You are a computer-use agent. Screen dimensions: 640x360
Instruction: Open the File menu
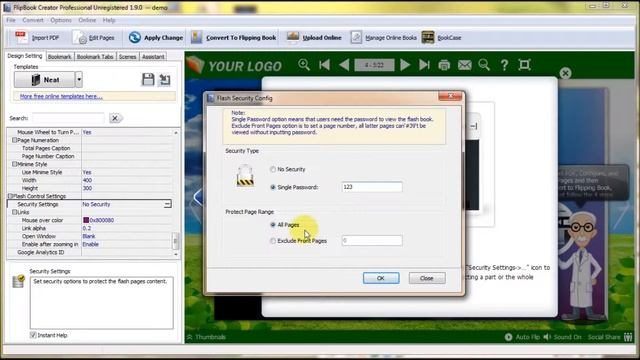(11, 20)
